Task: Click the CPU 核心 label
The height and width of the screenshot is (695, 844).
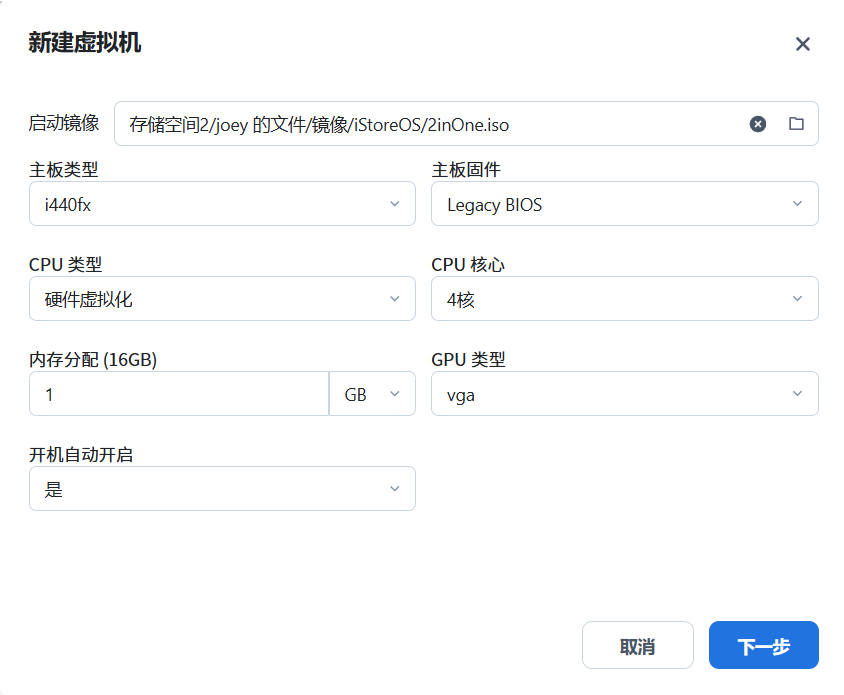Action: (468, 265)
